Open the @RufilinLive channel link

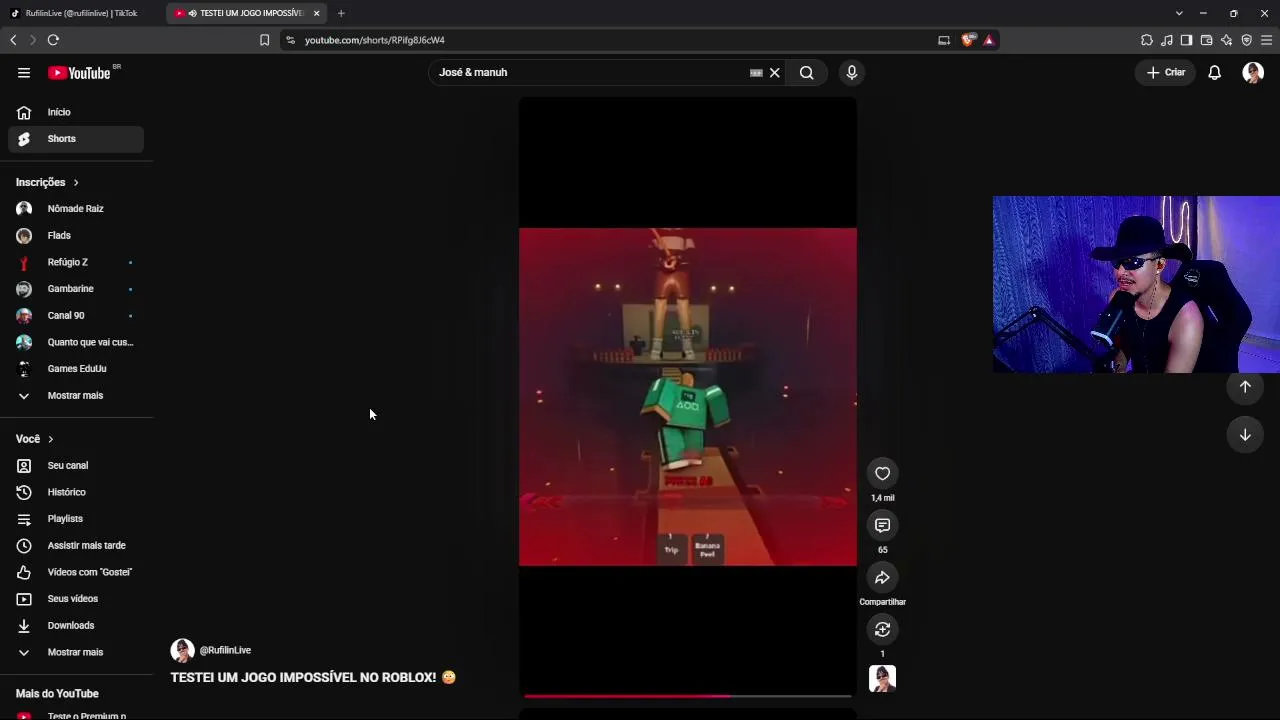point(225,650)
